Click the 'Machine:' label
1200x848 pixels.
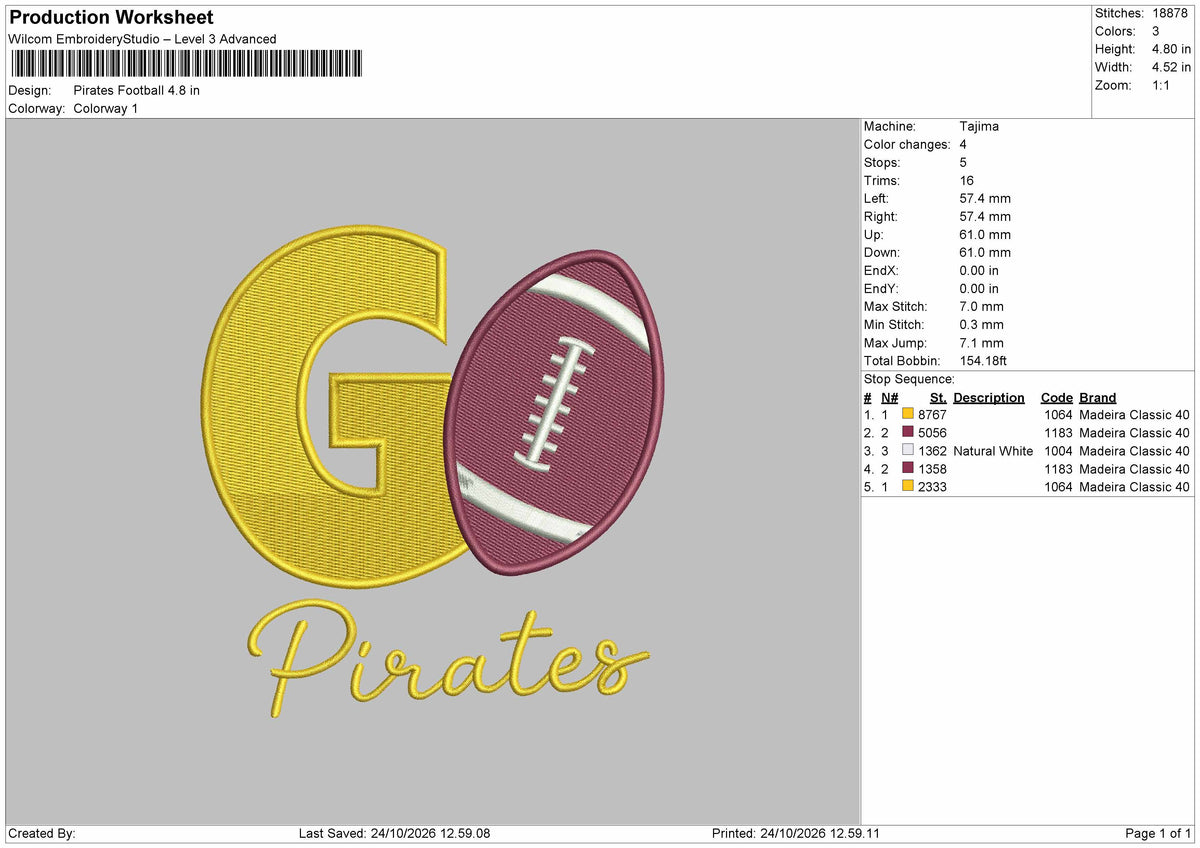[x=890, y=126]
